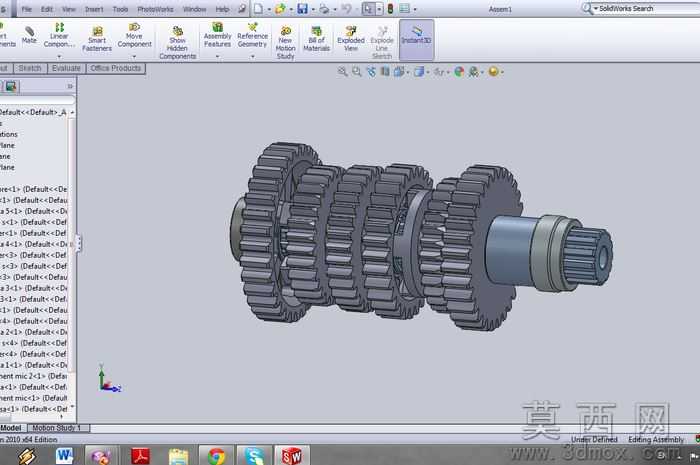Click the Section View icon
This screenshot has width=700, height=465.
click(385, 71)
